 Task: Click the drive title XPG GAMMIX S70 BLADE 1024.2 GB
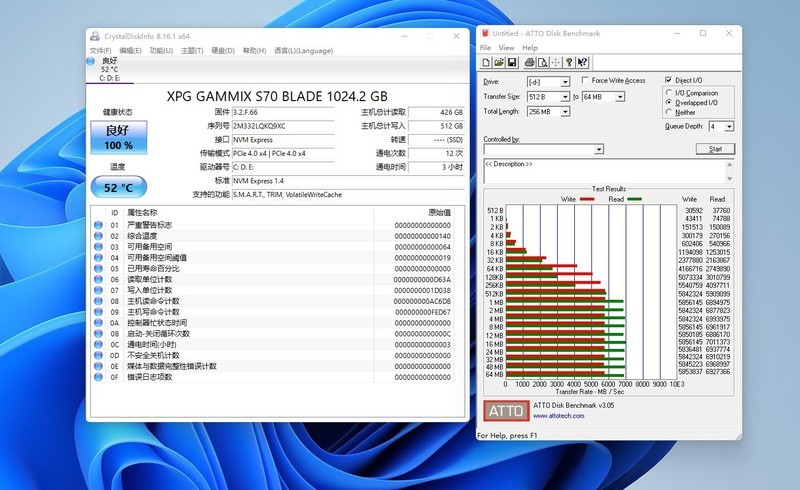(x=277, y=96)
